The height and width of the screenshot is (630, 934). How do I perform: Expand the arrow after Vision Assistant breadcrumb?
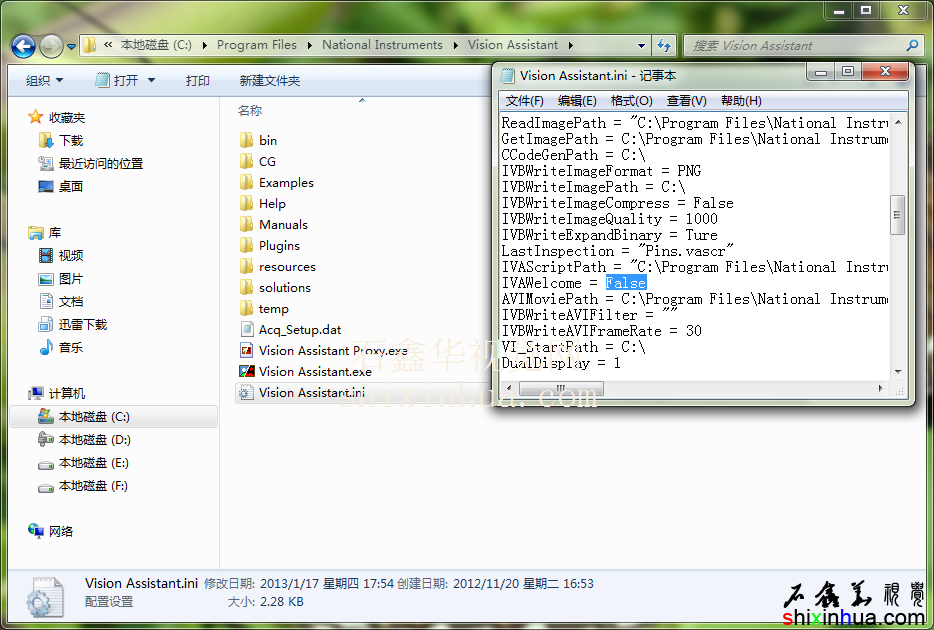tap(571, 46)
